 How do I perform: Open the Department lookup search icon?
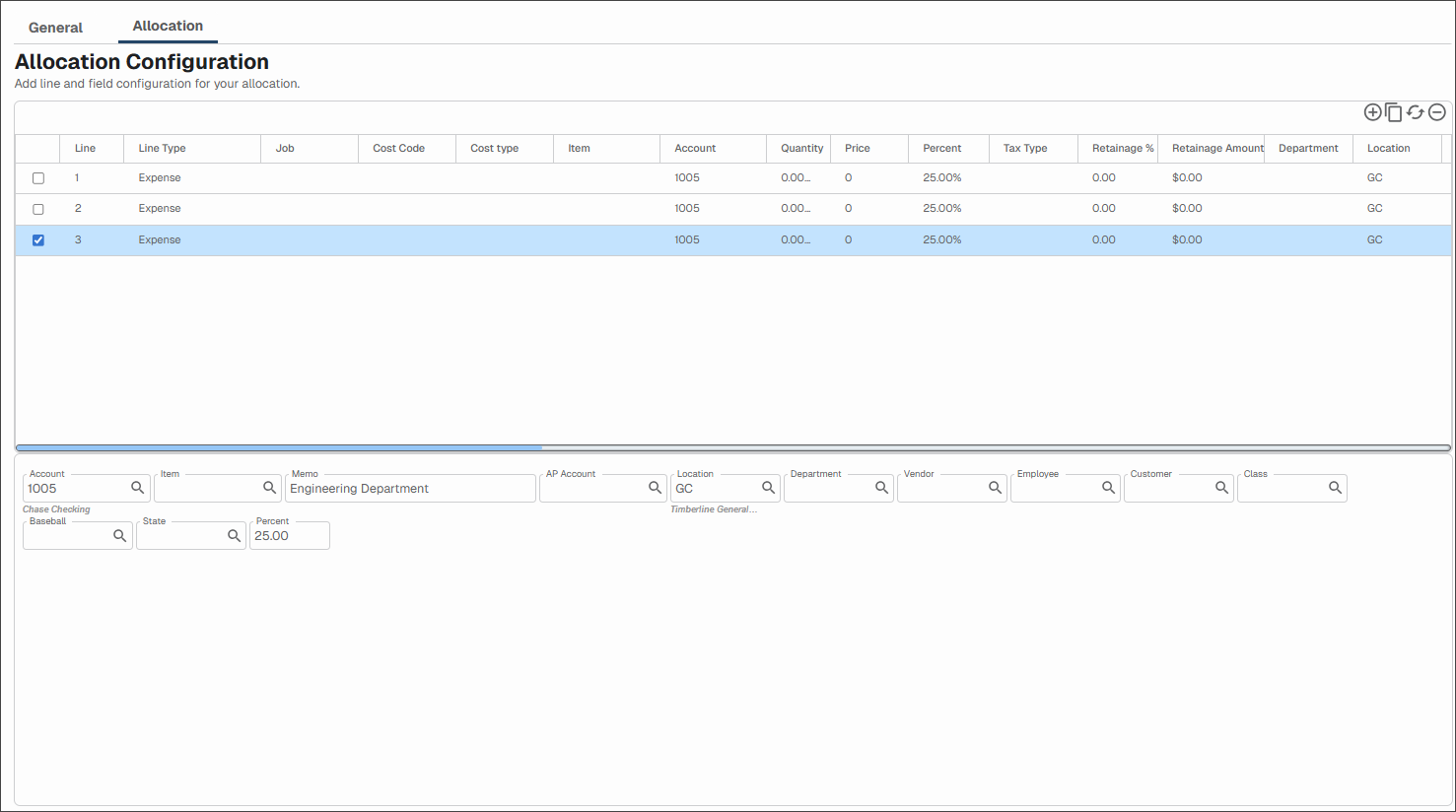881,488
